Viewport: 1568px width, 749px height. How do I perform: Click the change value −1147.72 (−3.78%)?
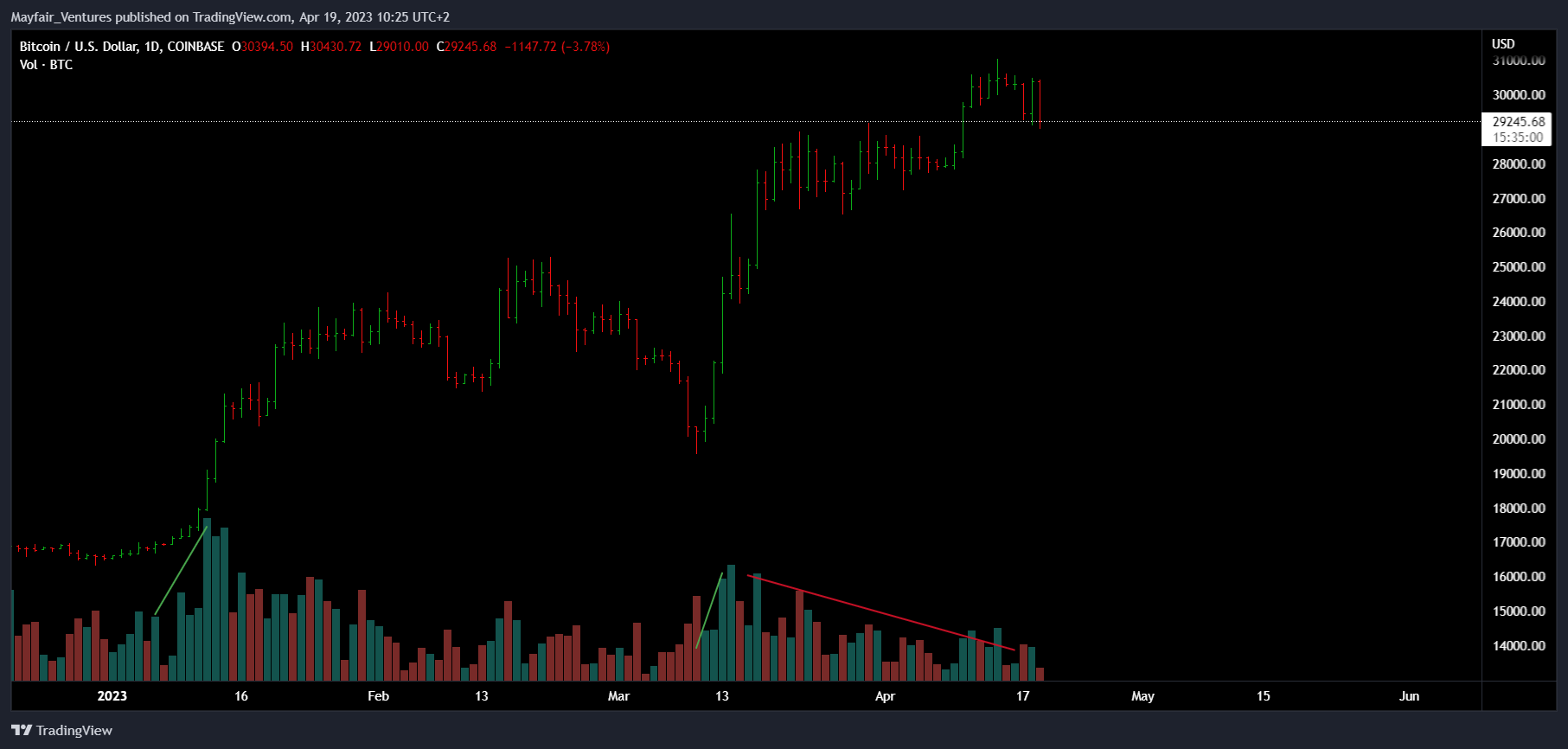(557, 47)
